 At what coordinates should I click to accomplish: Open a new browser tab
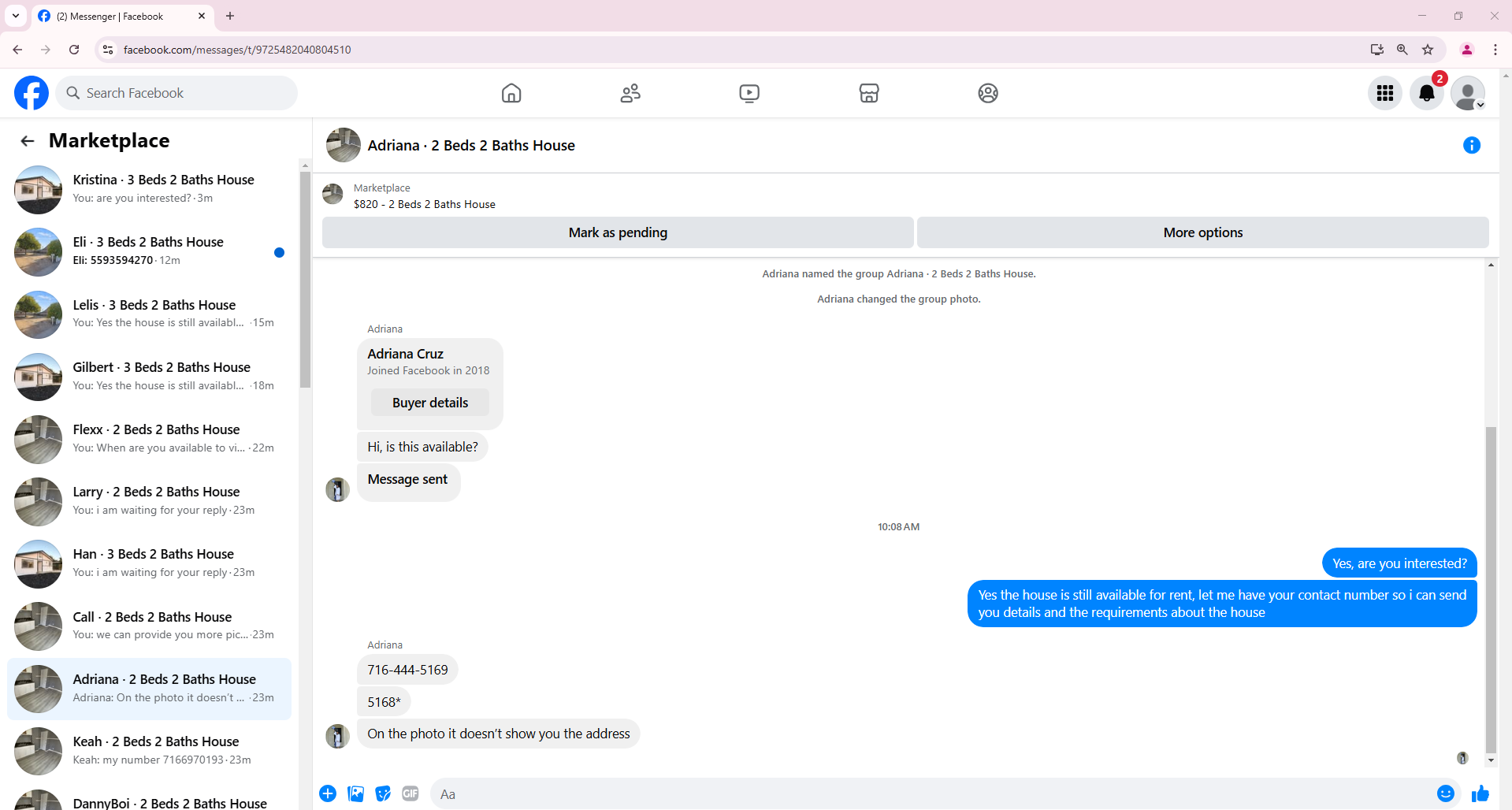[x=230, y=16]
